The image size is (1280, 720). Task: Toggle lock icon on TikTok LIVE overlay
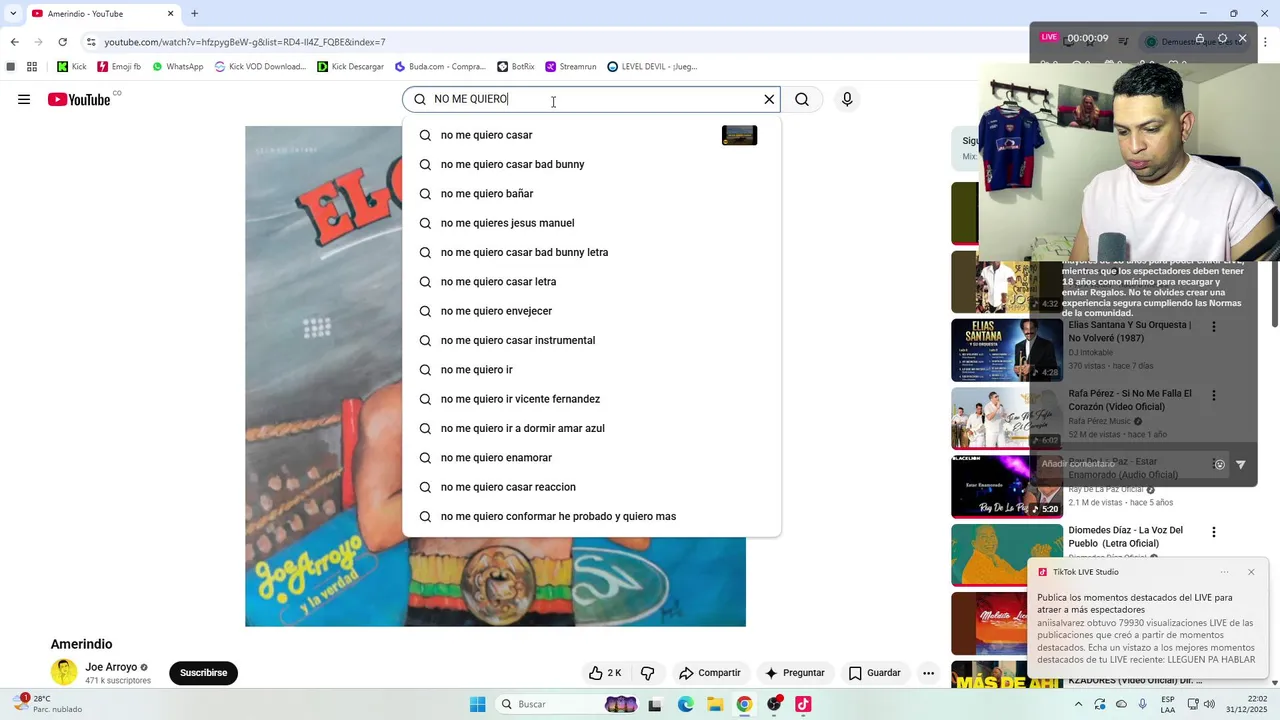1200,38
